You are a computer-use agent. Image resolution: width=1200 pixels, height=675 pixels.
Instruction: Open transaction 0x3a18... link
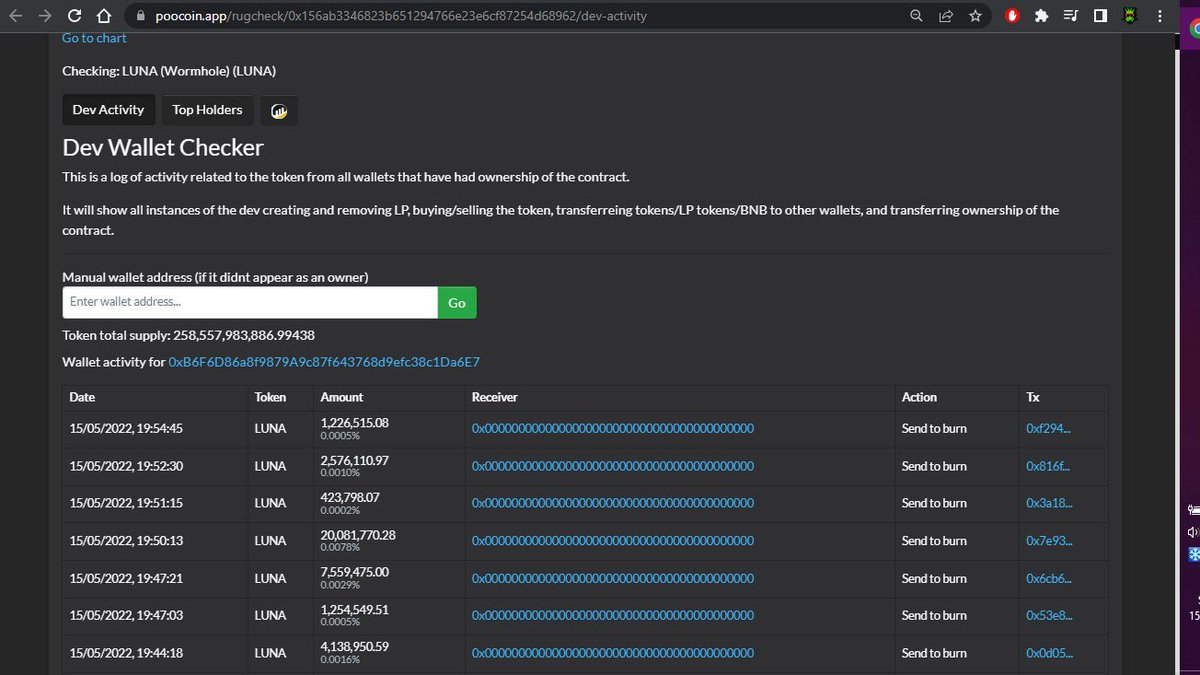pos(1049,503)
